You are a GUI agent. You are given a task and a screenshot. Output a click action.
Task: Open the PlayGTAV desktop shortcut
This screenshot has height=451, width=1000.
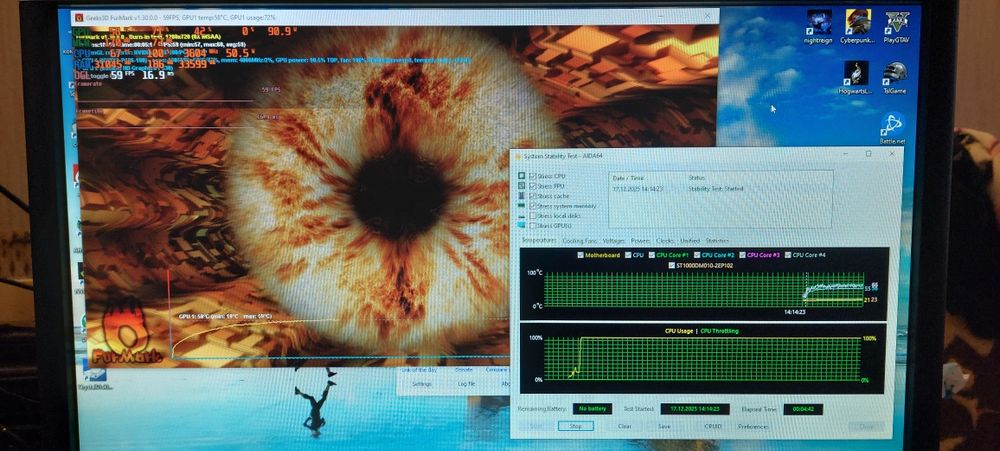tap(897, 26)
